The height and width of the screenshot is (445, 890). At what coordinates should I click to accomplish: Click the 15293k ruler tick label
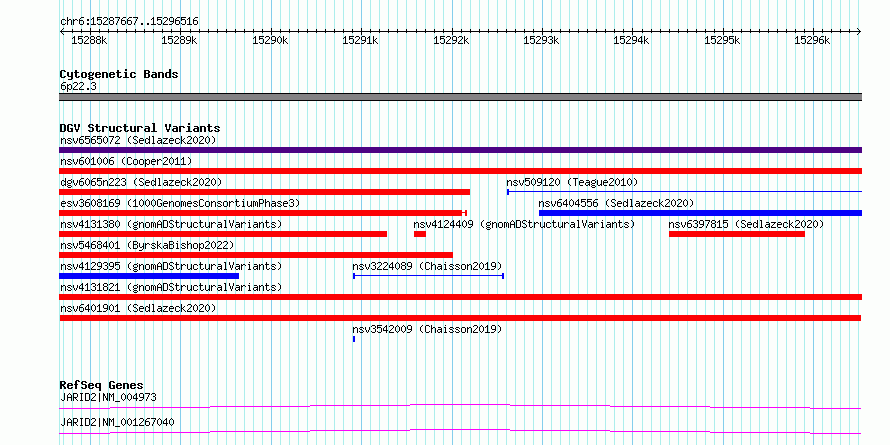[x=541, y=41]
